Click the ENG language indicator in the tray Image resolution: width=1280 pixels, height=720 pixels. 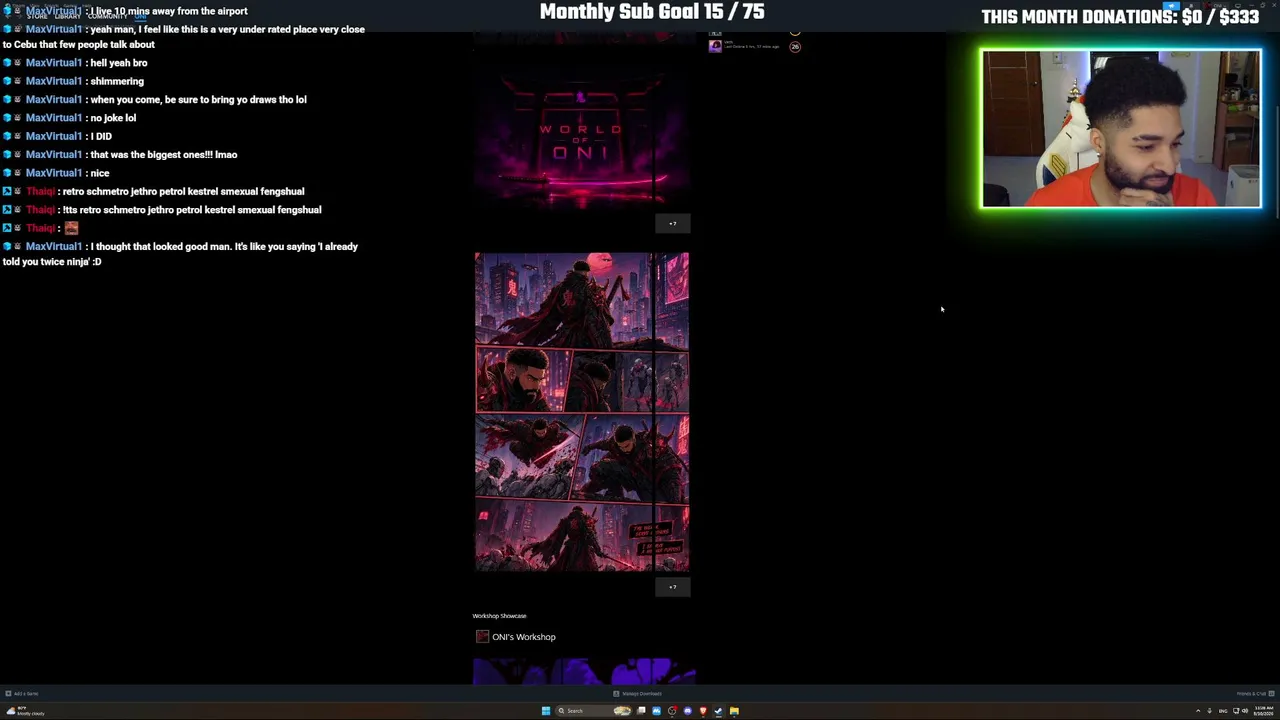1222,711
